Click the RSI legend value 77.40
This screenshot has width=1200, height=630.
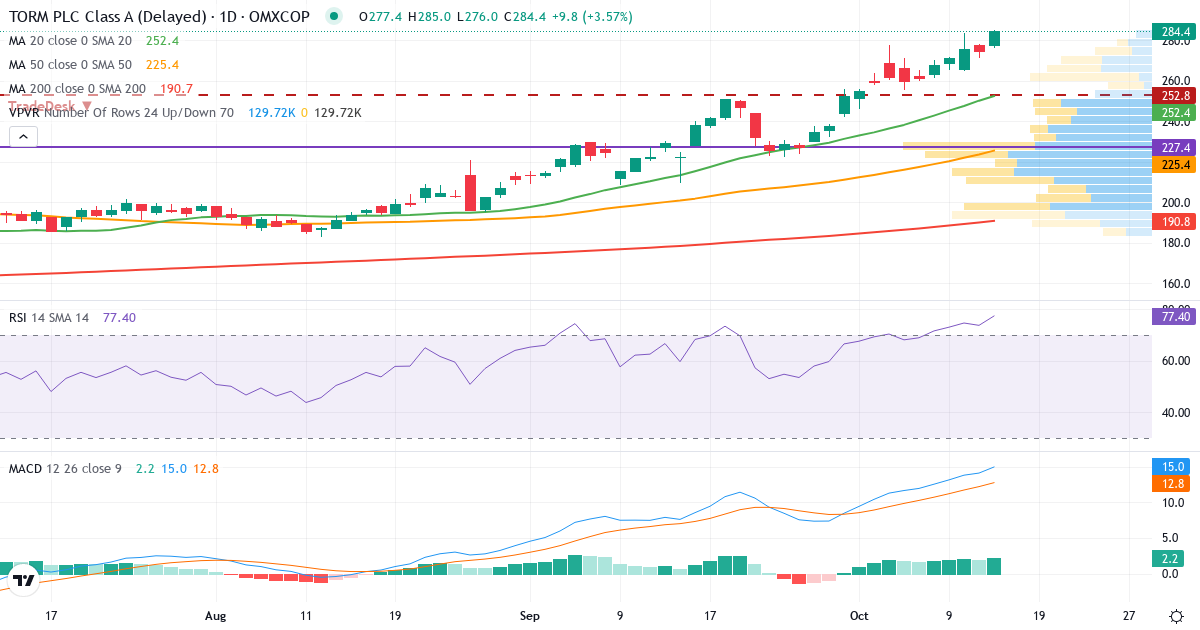click(x=119, y=317)
